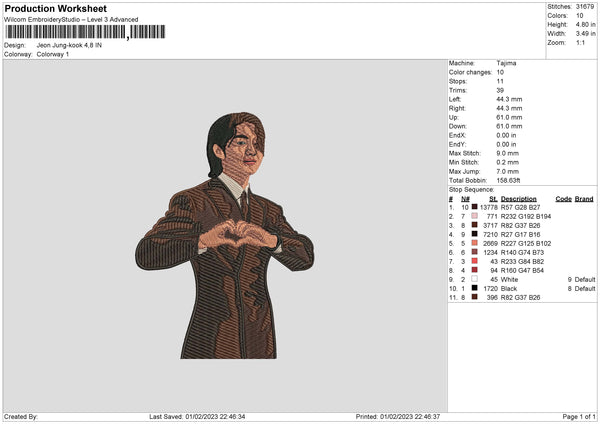
Task: Click the Page 1 of 1 label
Action: 579,417
